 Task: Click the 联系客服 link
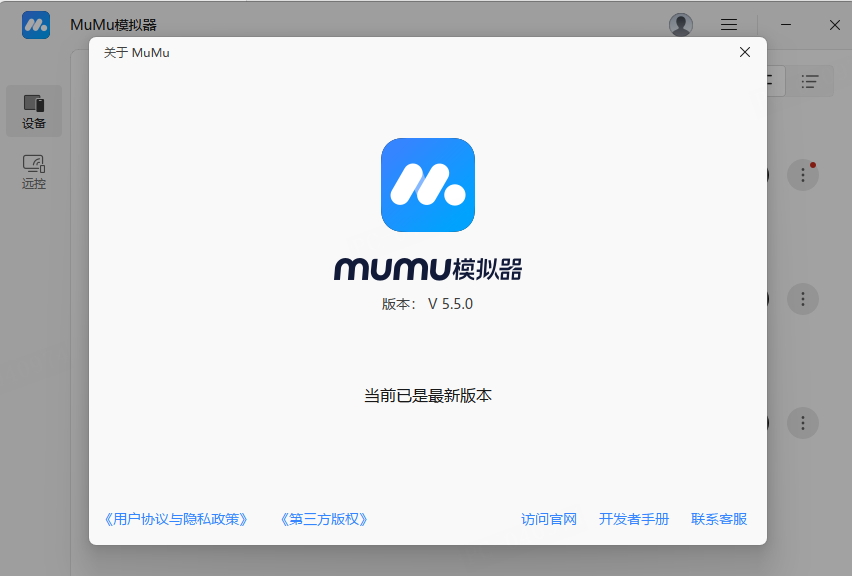[x=719, y=519]
